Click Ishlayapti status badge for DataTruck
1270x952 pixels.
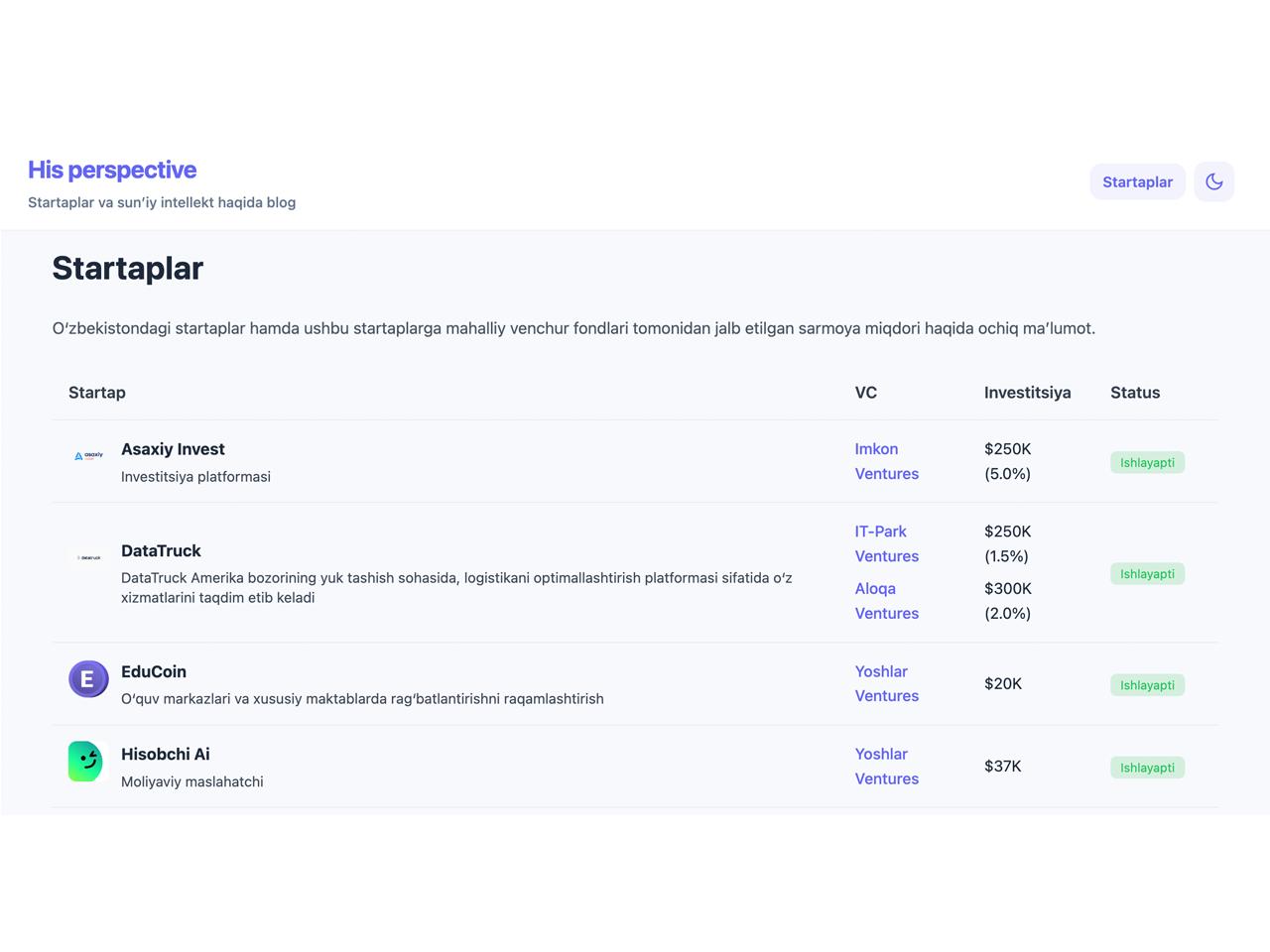pos(1147,573)
